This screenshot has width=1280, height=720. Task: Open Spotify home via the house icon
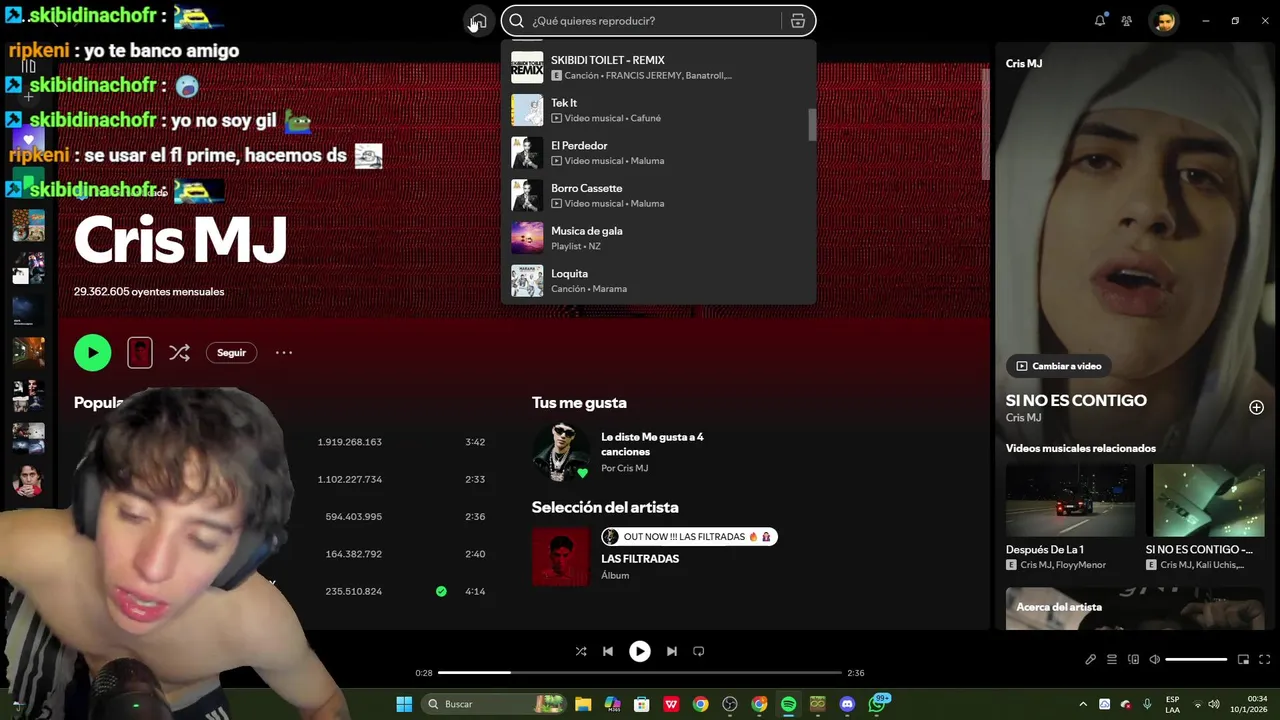pos(478,21)
